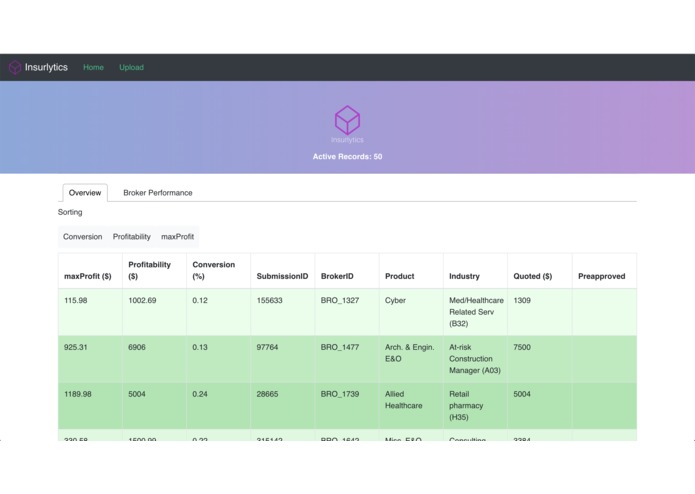
Task: Select maxProfit value 115.98
Action: 75,300
